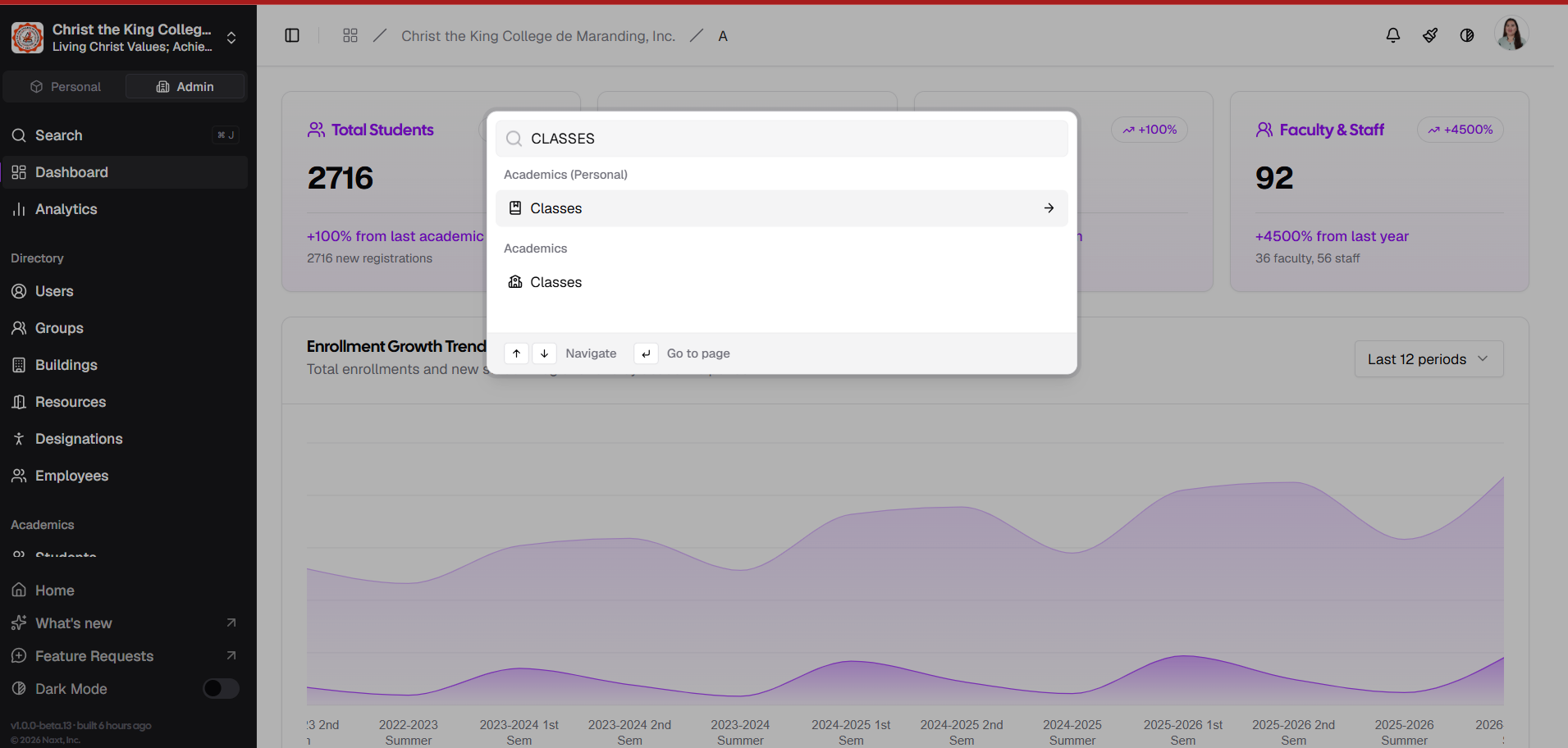Click the Enter key Go to page button
This screenshot has width=1568, height=748.
coord(646,353)
